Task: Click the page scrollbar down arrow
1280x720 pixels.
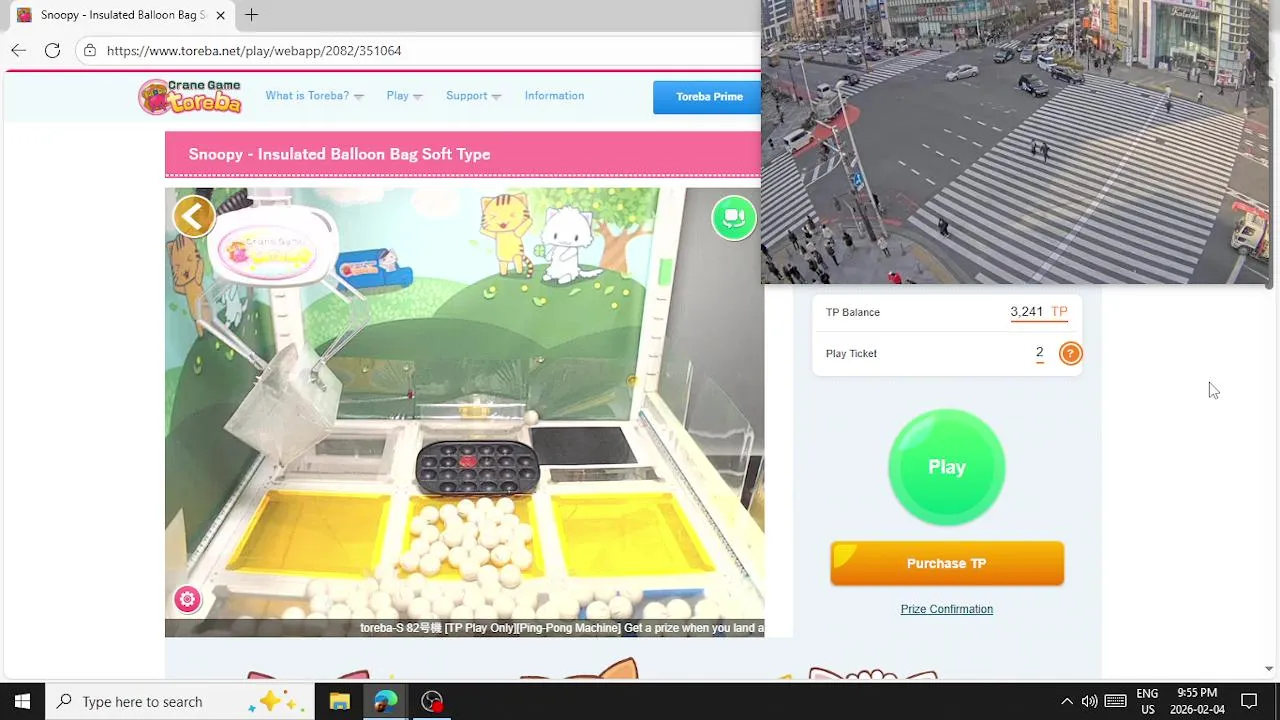Action: click(x=1269, y=669)
